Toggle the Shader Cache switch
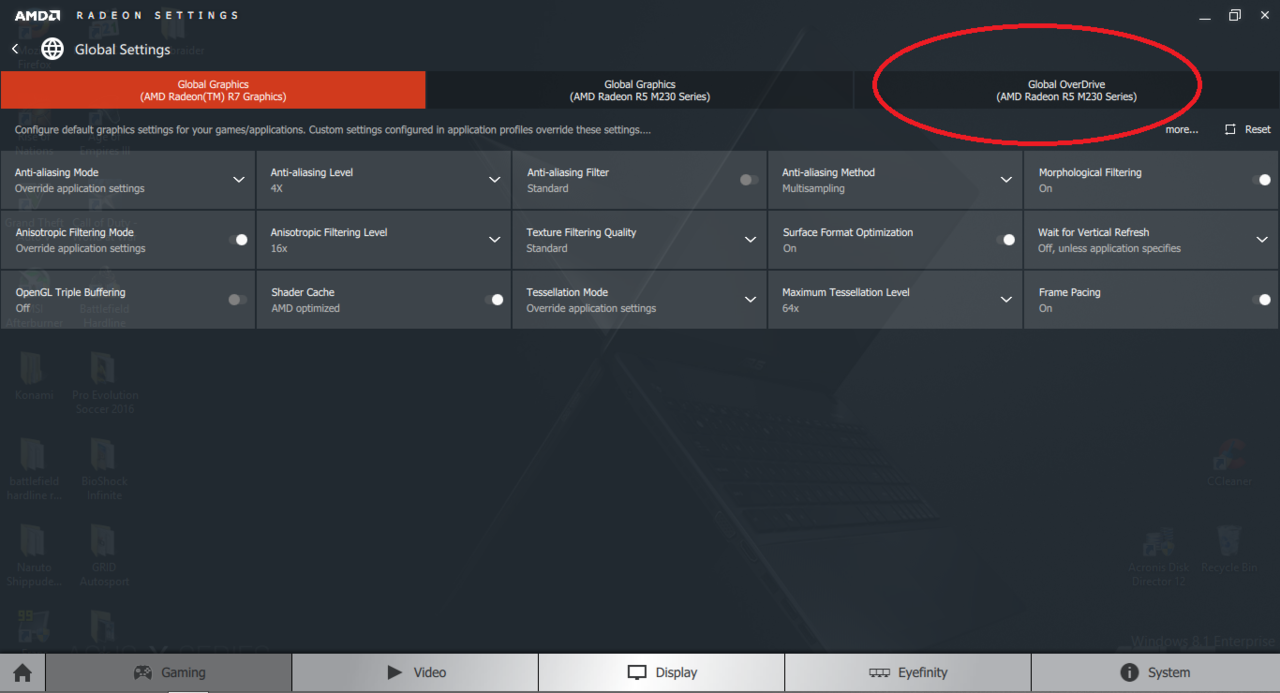This screenshot has width=1280, height=693. 493,300
